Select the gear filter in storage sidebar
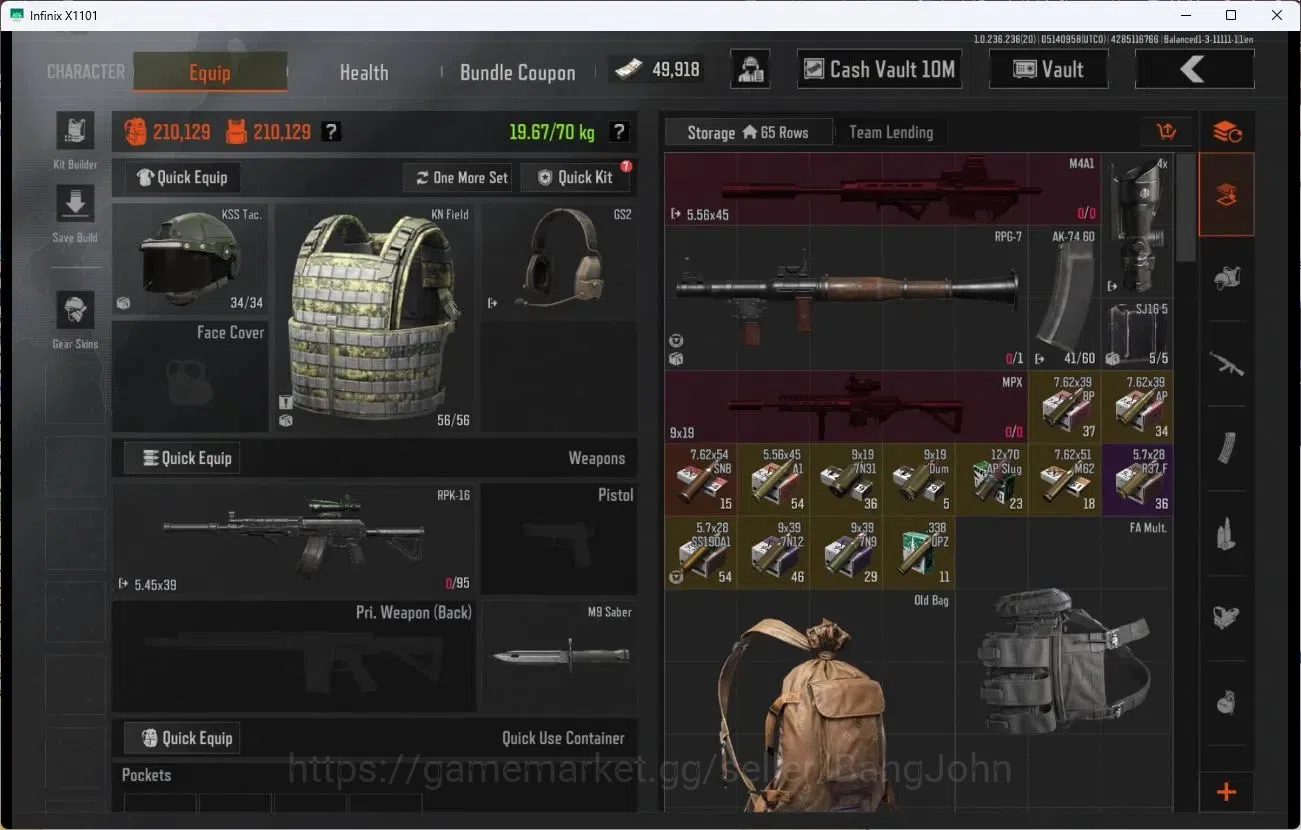 (x=1226, y=279)
